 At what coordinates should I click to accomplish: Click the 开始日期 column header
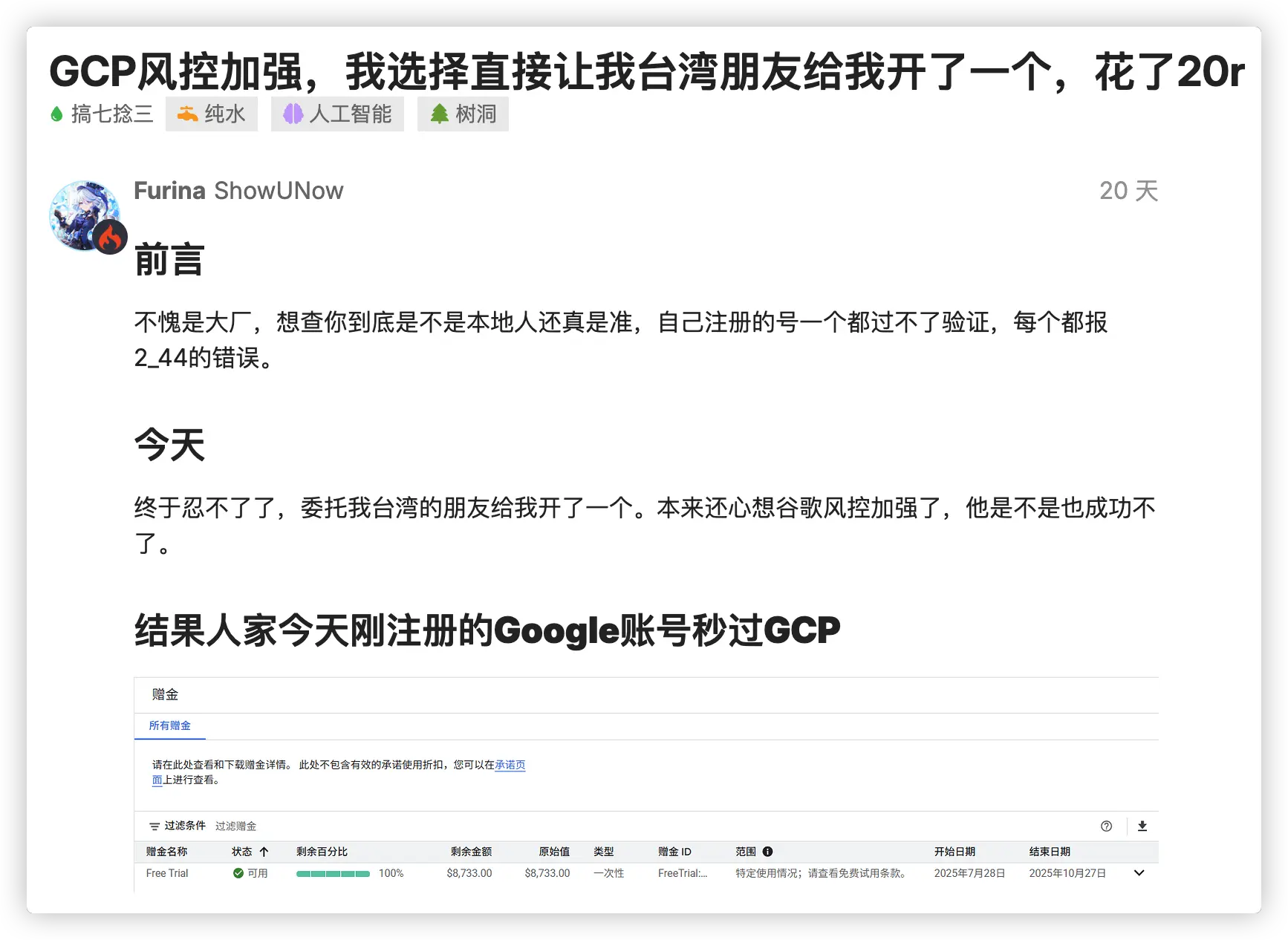(954, 852)
